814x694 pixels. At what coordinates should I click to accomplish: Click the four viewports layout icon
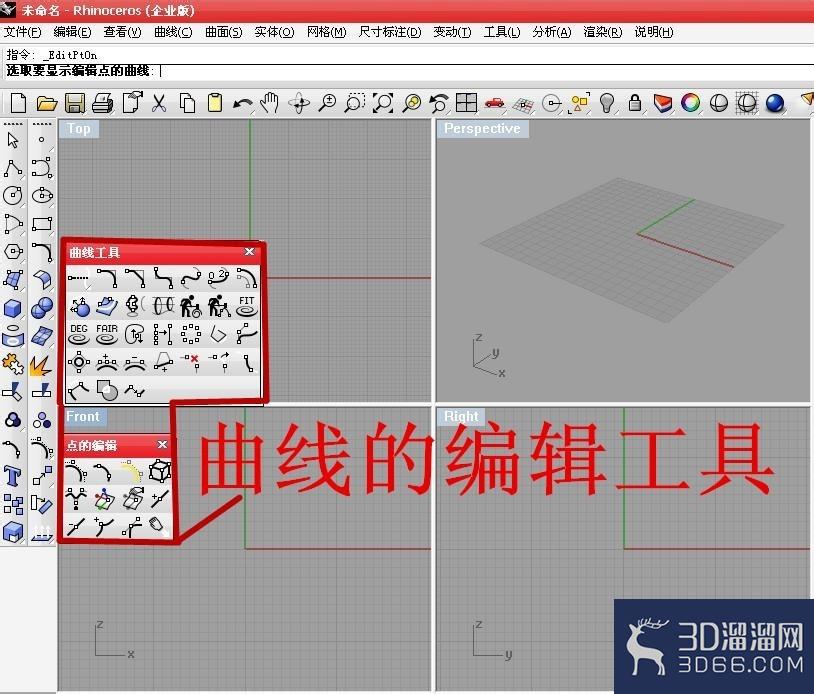pyautogui.click(x=466, y=103)
